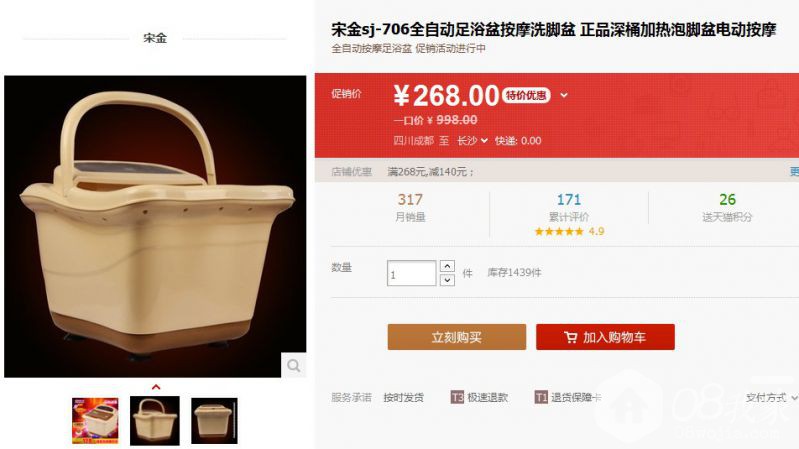This screenshot has width=799, height=449.
Task: Click the 特价优惠 promotion badge
Action: click(526, 95)
